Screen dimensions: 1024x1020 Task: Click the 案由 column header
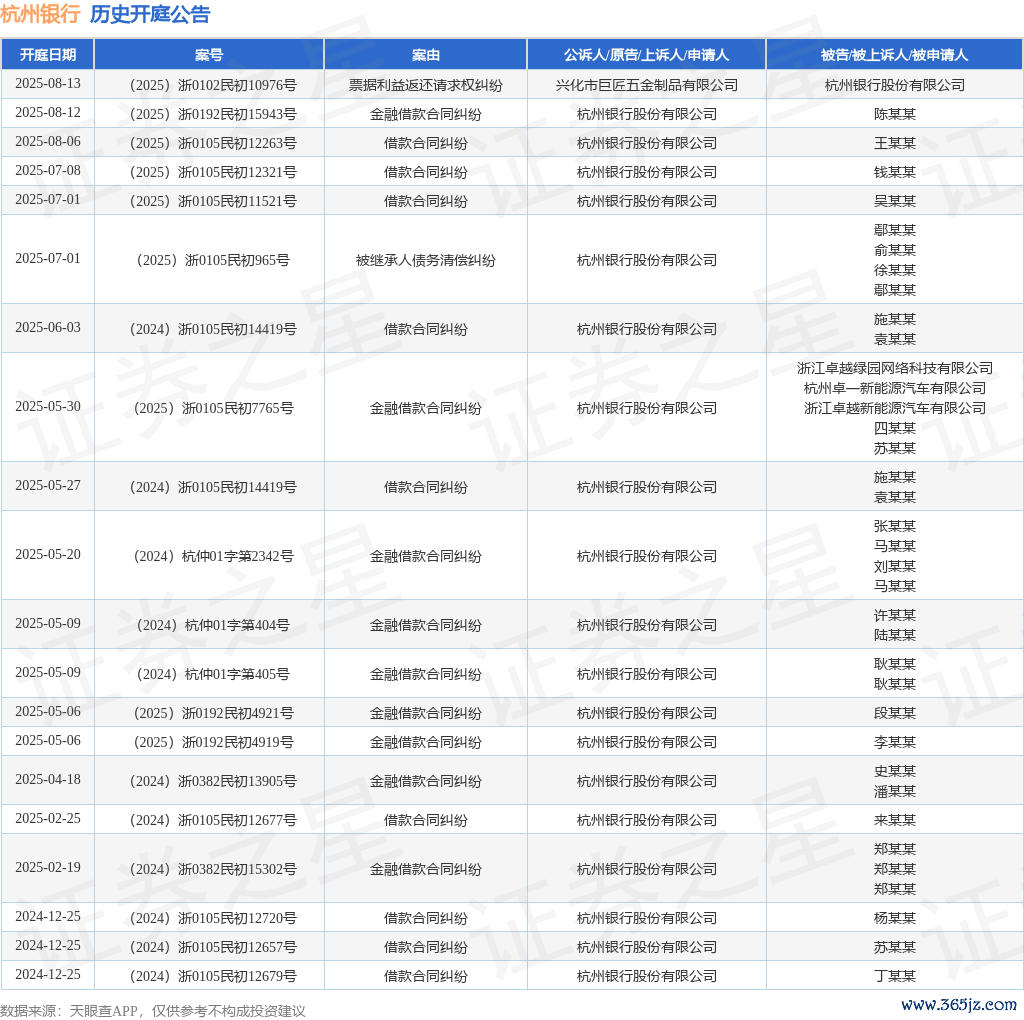coord(426,55)
